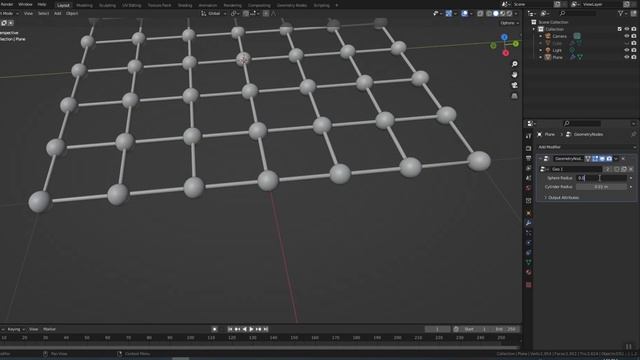Toggle Plane visibility in the outliner
Screen dimensions: 640x360
coord(627,57)
